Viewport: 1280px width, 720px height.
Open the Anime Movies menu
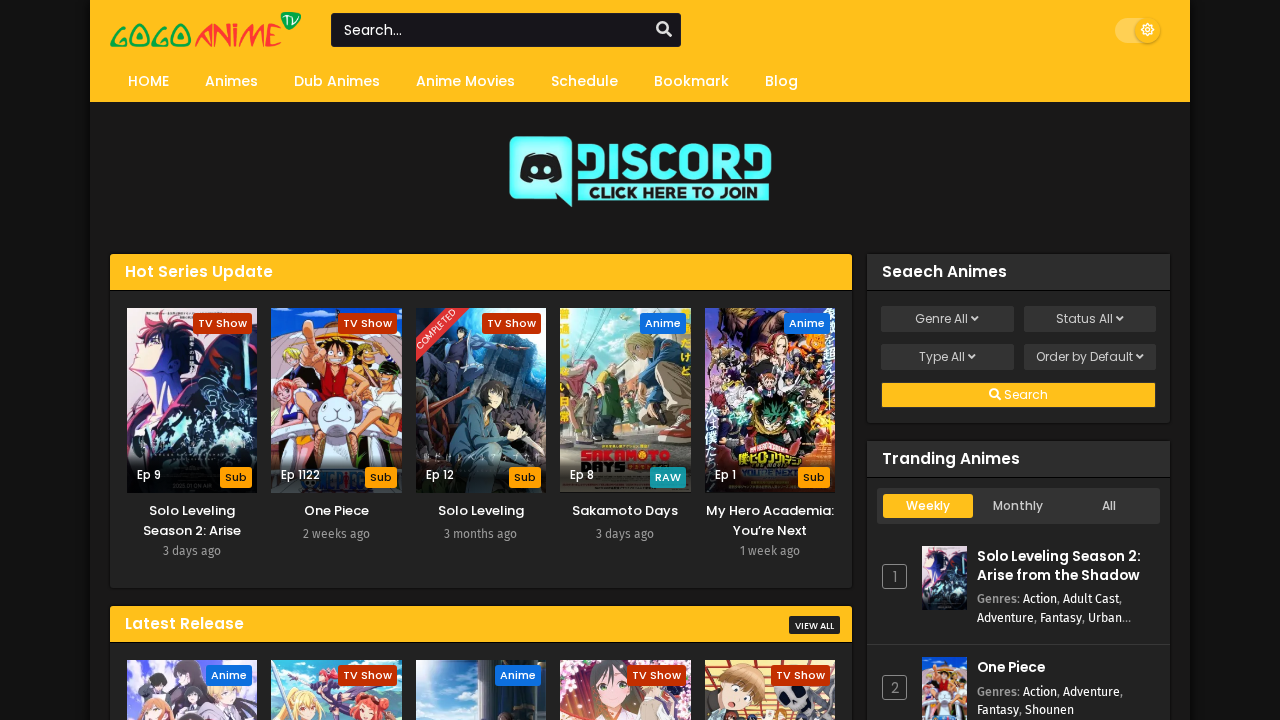pyautogui.click(x=465, y=81)
